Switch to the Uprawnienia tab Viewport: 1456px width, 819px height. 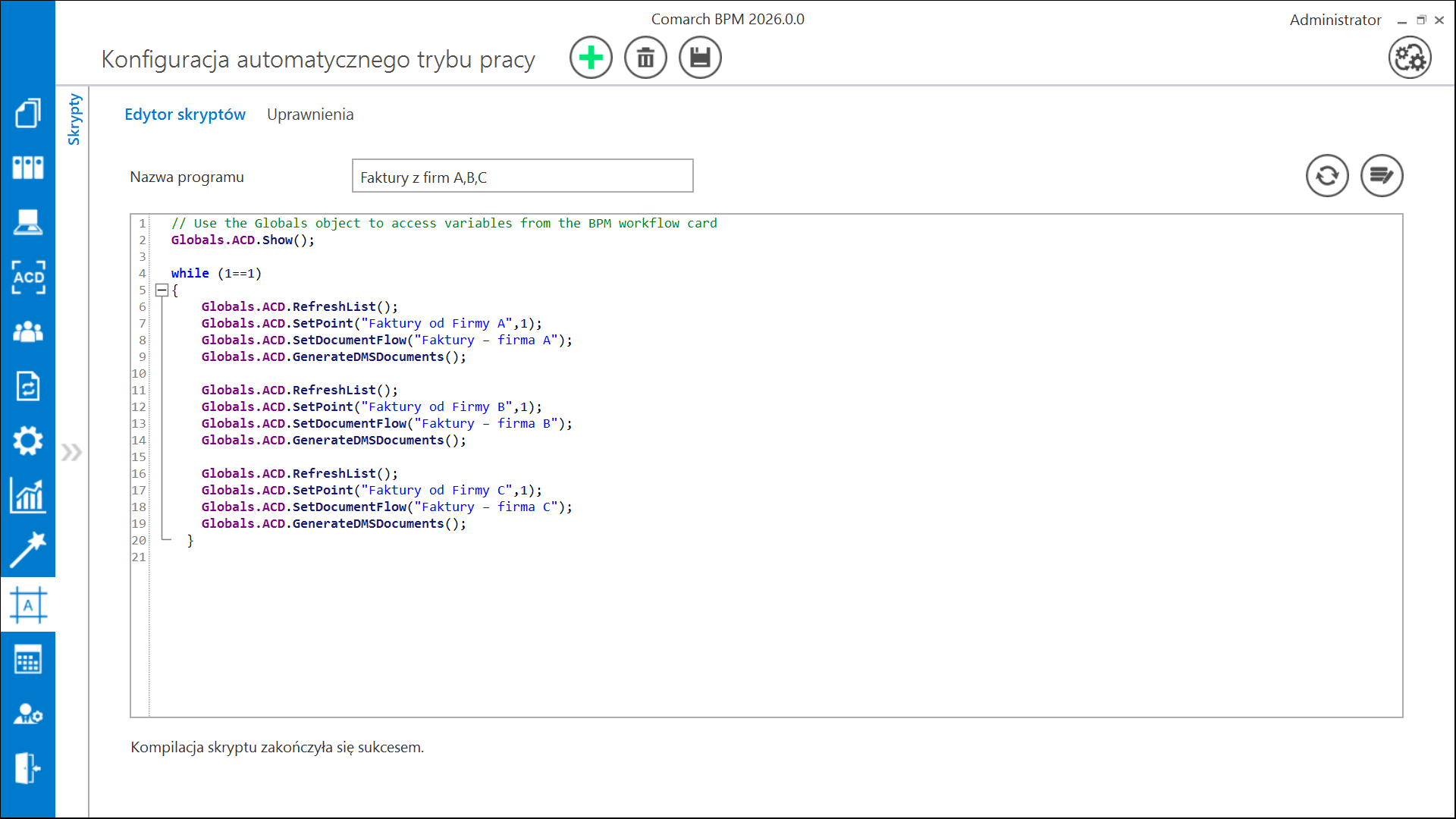coord(309,115)
